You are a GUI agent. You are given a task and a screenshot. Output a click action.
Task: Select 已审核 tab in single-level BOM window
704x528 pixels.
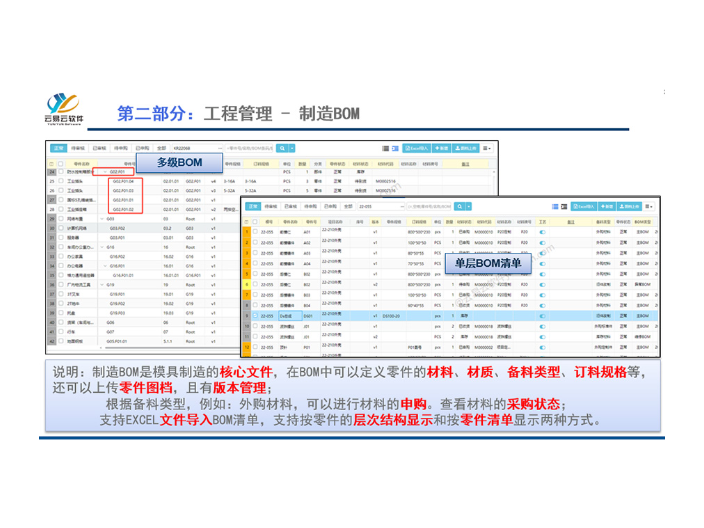point(291,207)
